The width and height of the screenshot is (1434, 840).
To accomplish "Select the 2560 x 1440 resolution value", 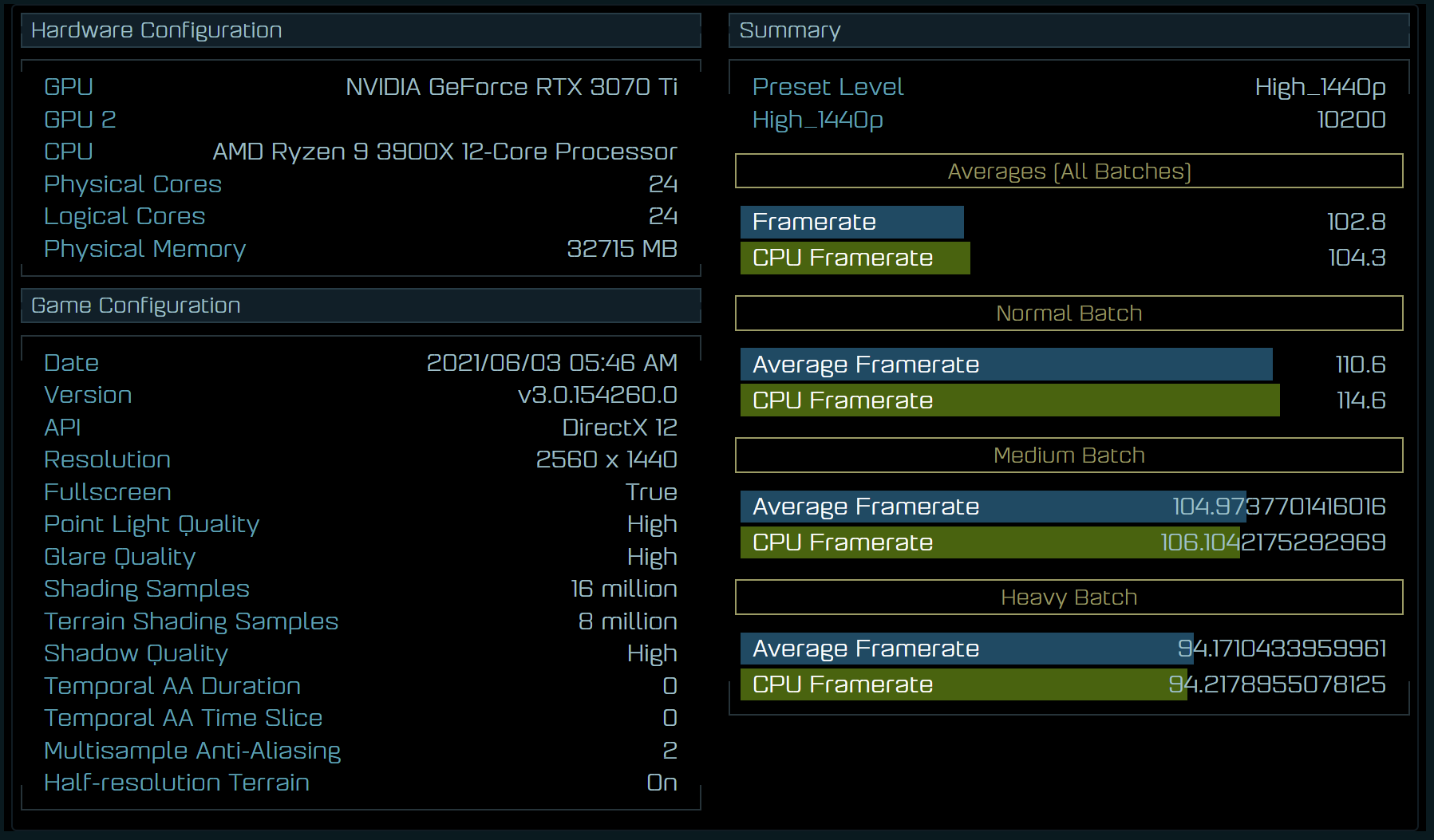I will [606, 459].
